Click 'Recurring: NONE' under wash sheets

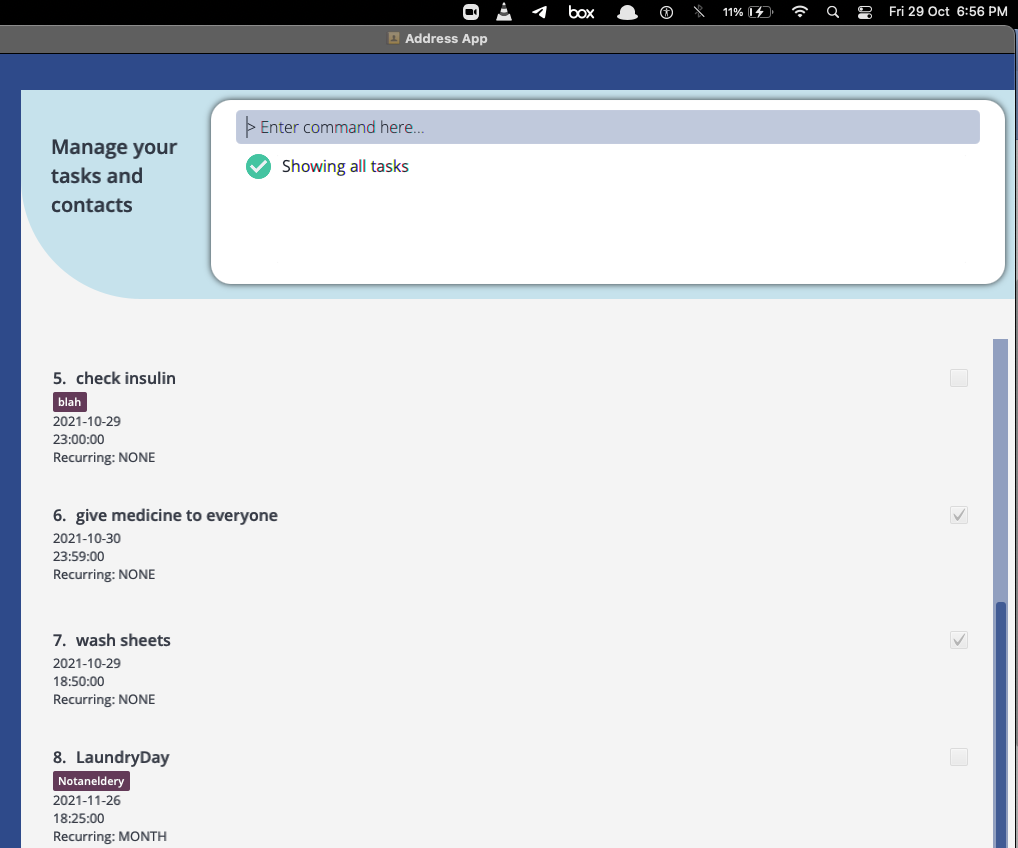pyautogui.click(x=104, y=699)
